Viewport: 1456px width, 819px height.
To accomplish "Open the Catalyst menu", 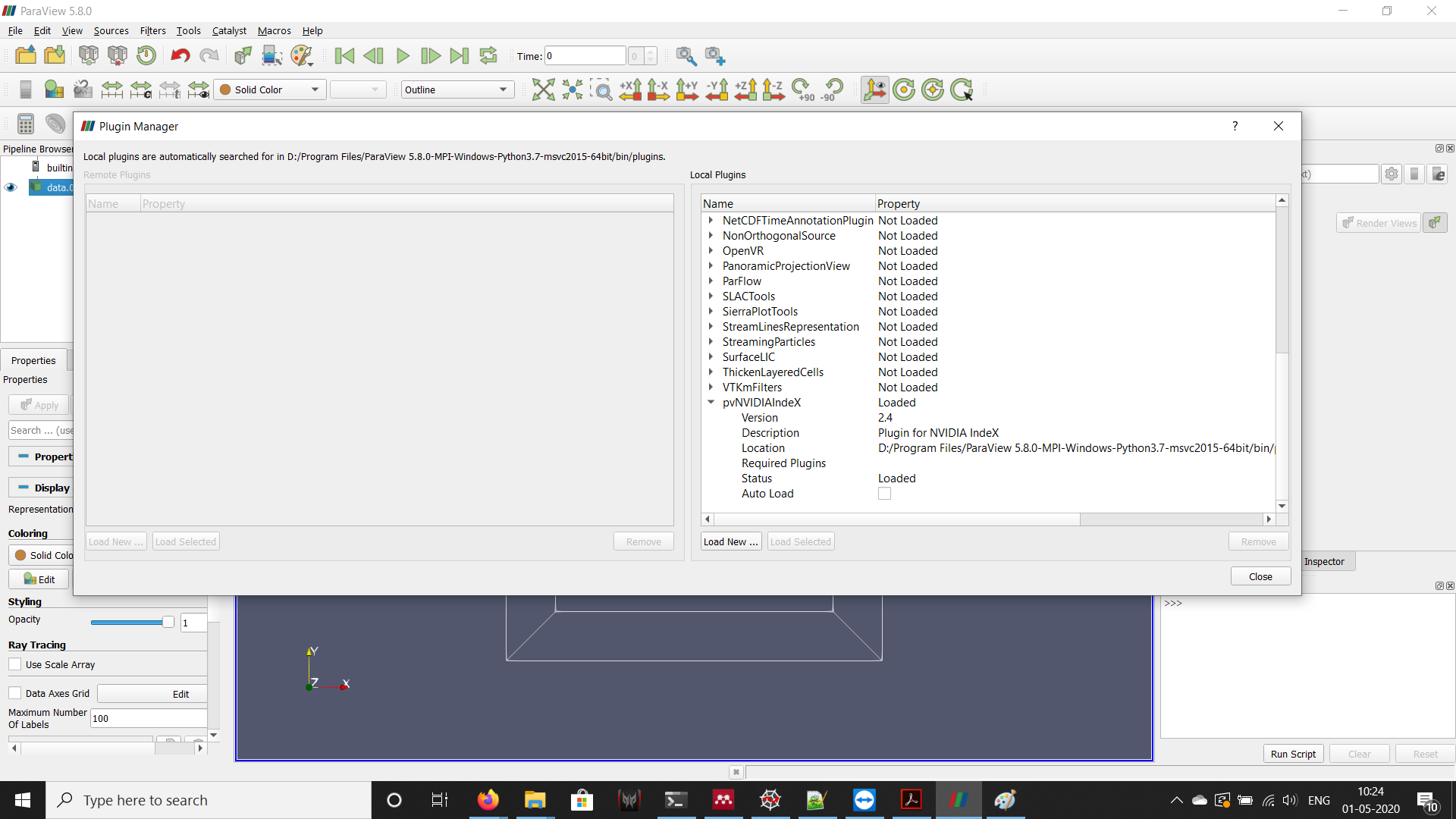I will pyautogui.click(x=229, y=30).
